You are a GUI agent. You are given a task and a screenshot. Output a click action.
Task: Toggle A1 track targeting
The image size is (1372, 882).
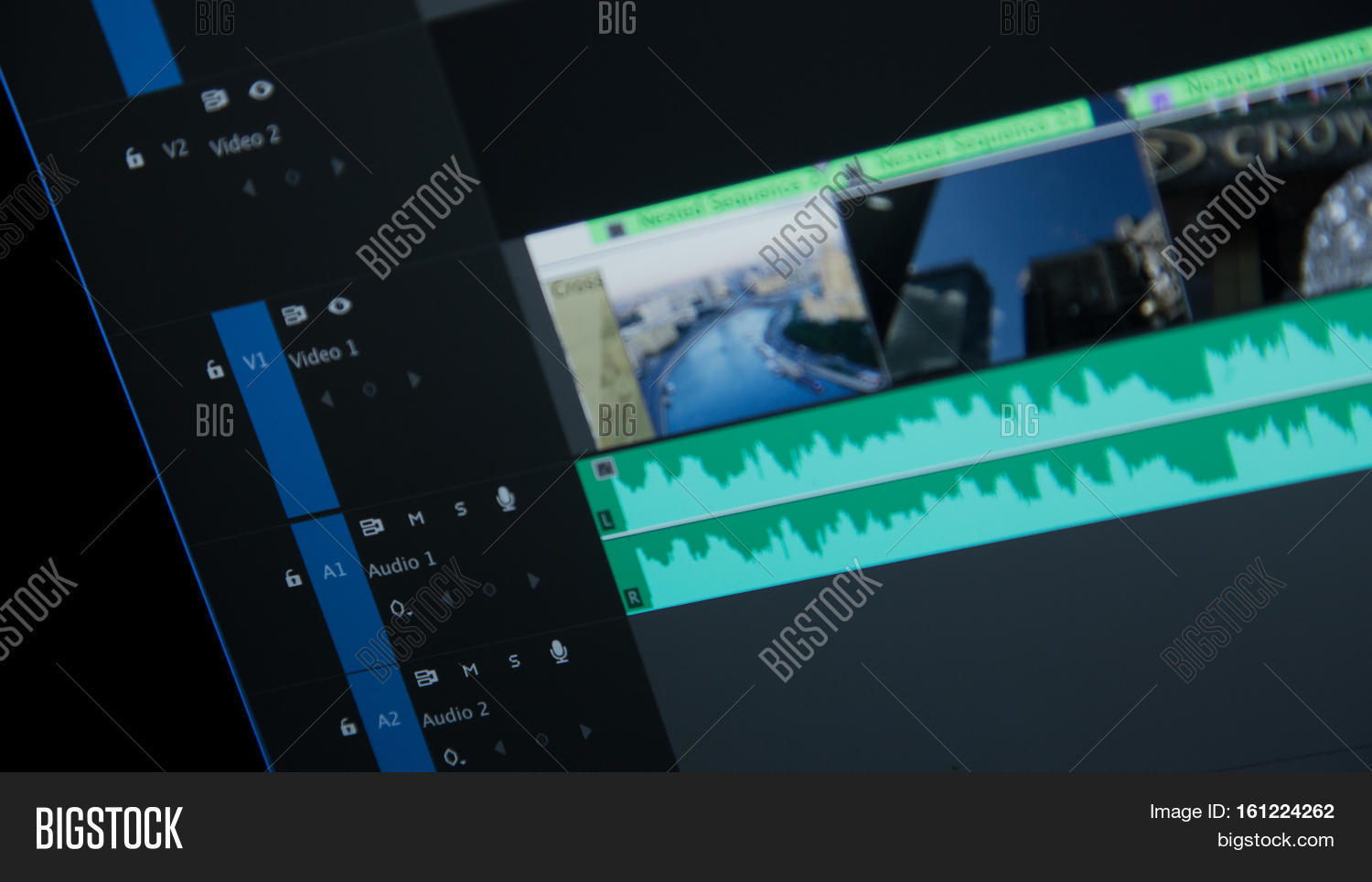tap(334, 570)
